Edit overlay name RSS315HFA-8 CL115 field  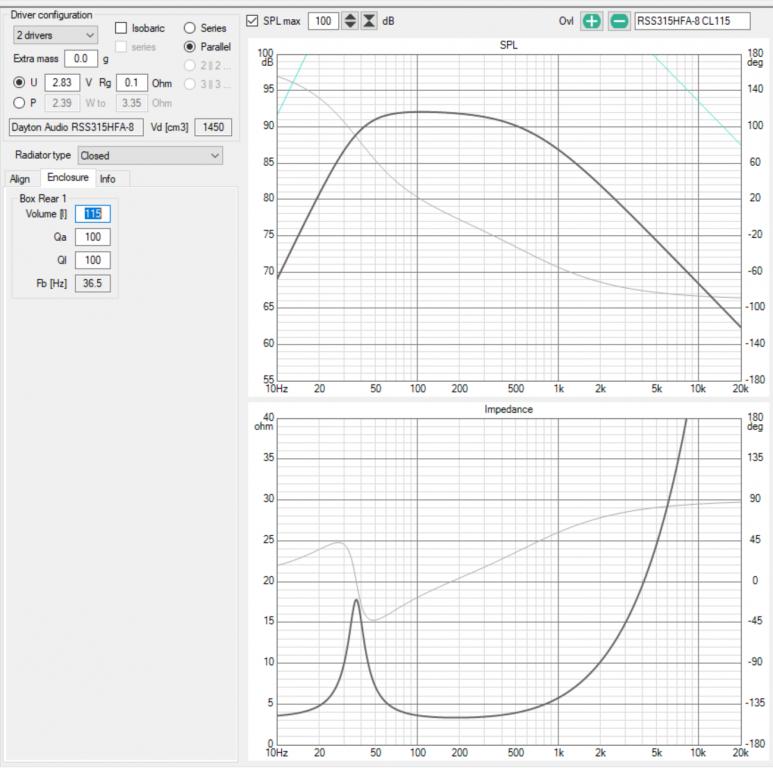pos(692,21)
